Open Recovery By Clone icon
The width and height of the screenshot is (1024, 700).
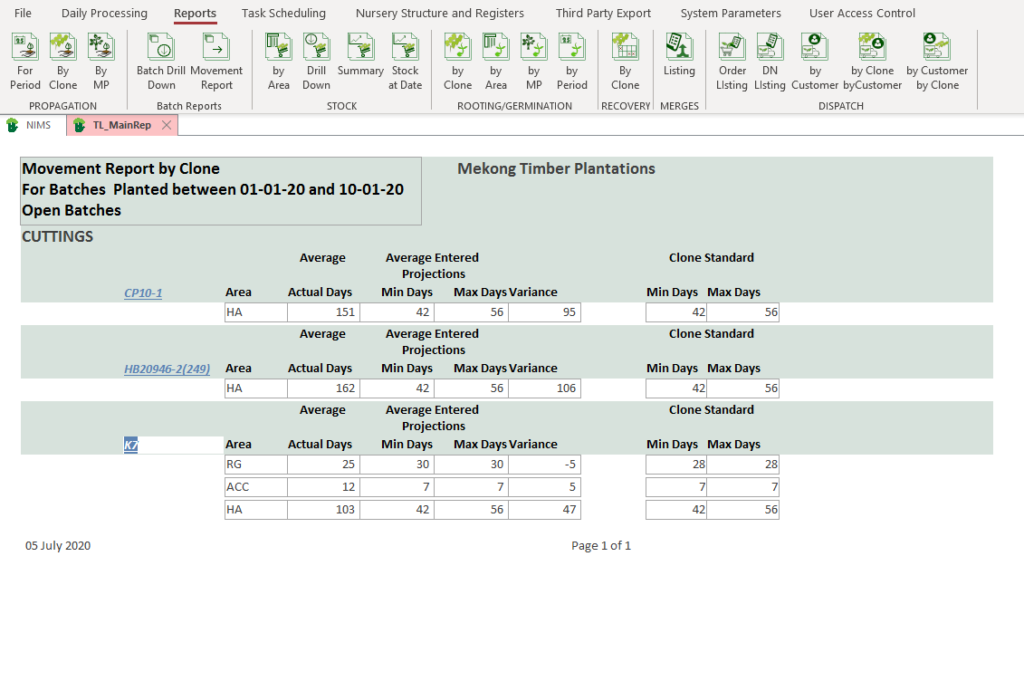625,48
